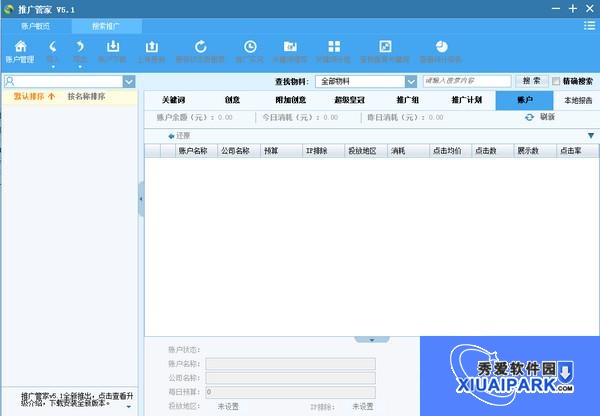Open the clock icon tool in toolbar
The width and height of the screenshot is (600, 416).
pos(250,47)
